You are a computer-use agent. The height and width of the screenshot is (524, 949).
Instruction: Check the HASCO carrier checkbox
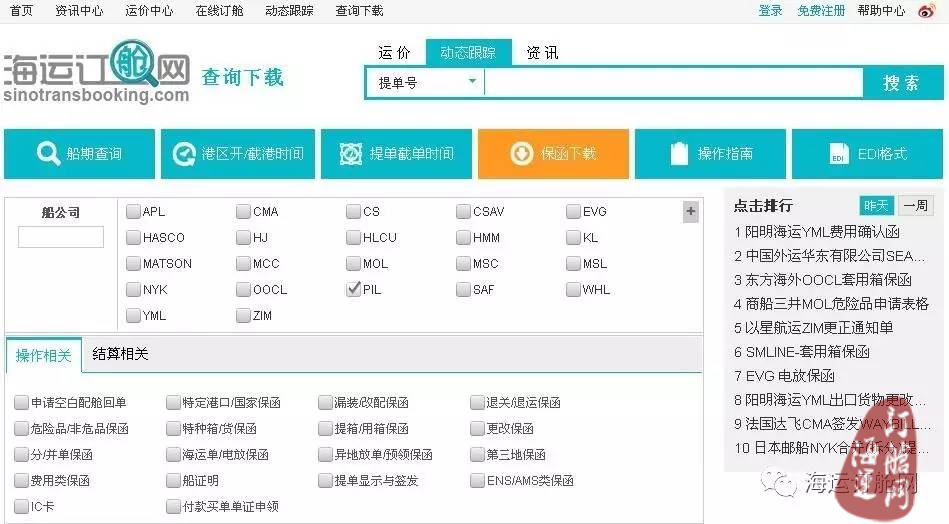click(x=133, y=237)
